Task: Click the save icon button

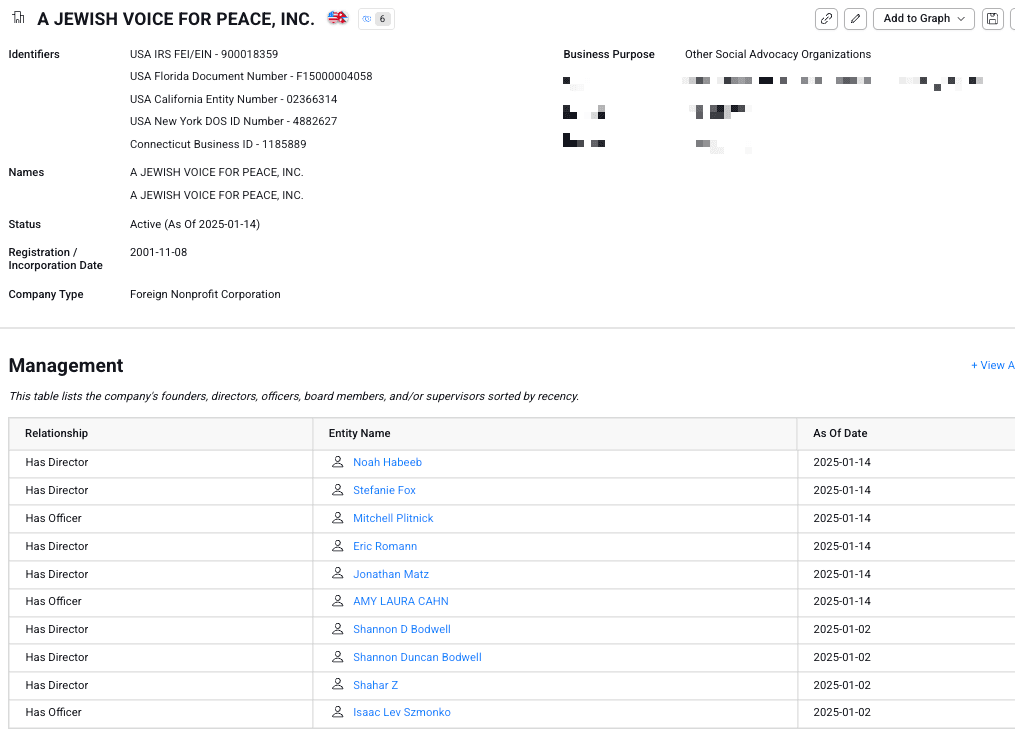Action: [x=992, y=19]
